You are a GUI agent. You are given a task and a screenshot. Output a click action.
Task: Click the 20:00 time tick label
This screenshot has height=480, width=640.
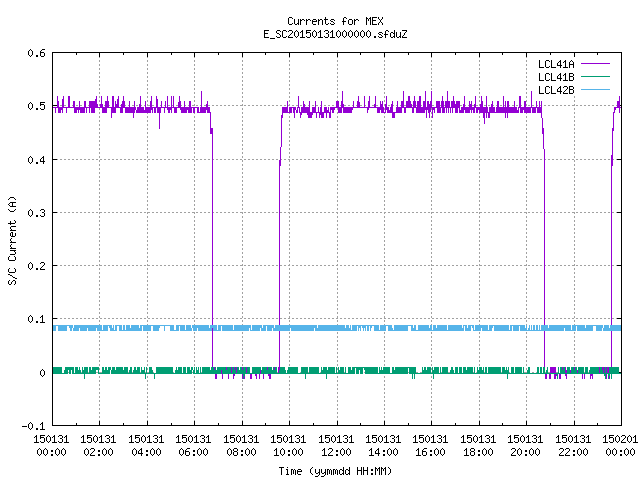[526, 452]
